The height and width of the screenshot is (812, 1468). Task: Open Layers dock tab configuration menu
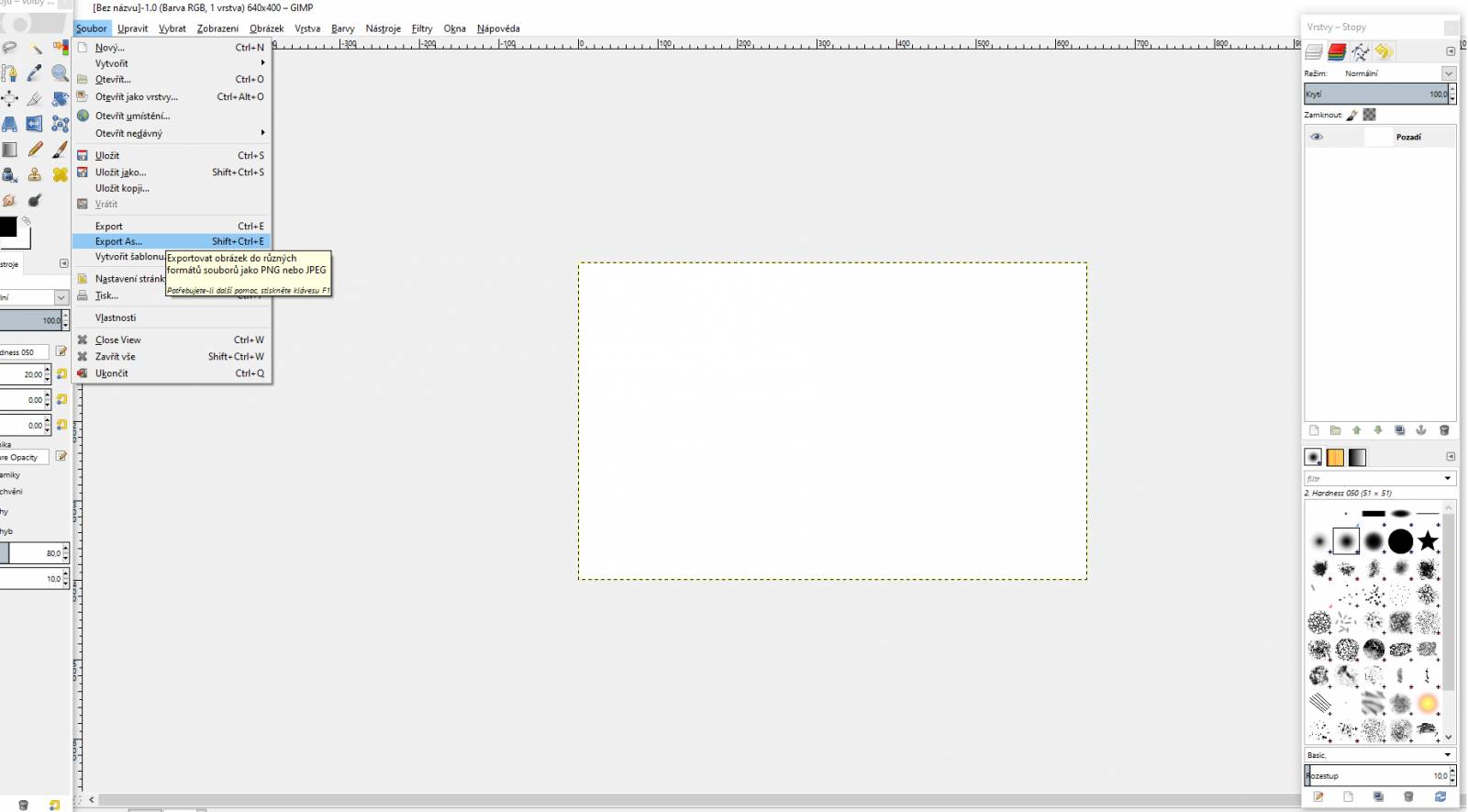[1451, 51]
